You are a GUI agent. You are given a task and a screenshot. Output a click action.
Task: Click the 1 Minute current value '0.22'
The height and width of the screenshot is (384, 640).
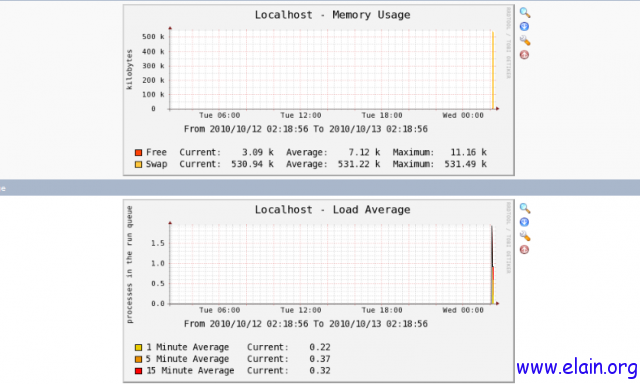coord(320,347)
